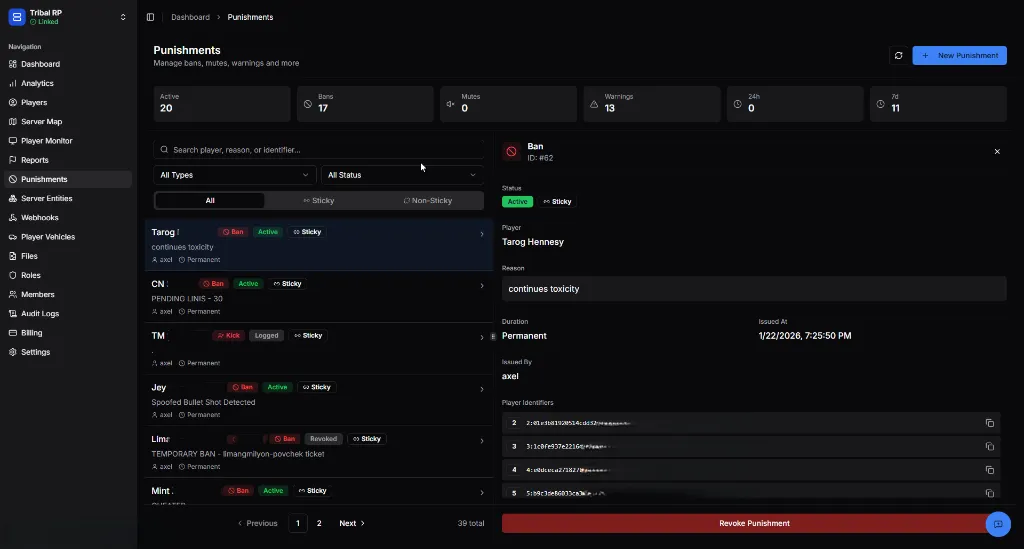Image resolution: width=1024 pixels, height=549 pixels.
Task: Click the ban icon in details header
Action: coord(511,151)
